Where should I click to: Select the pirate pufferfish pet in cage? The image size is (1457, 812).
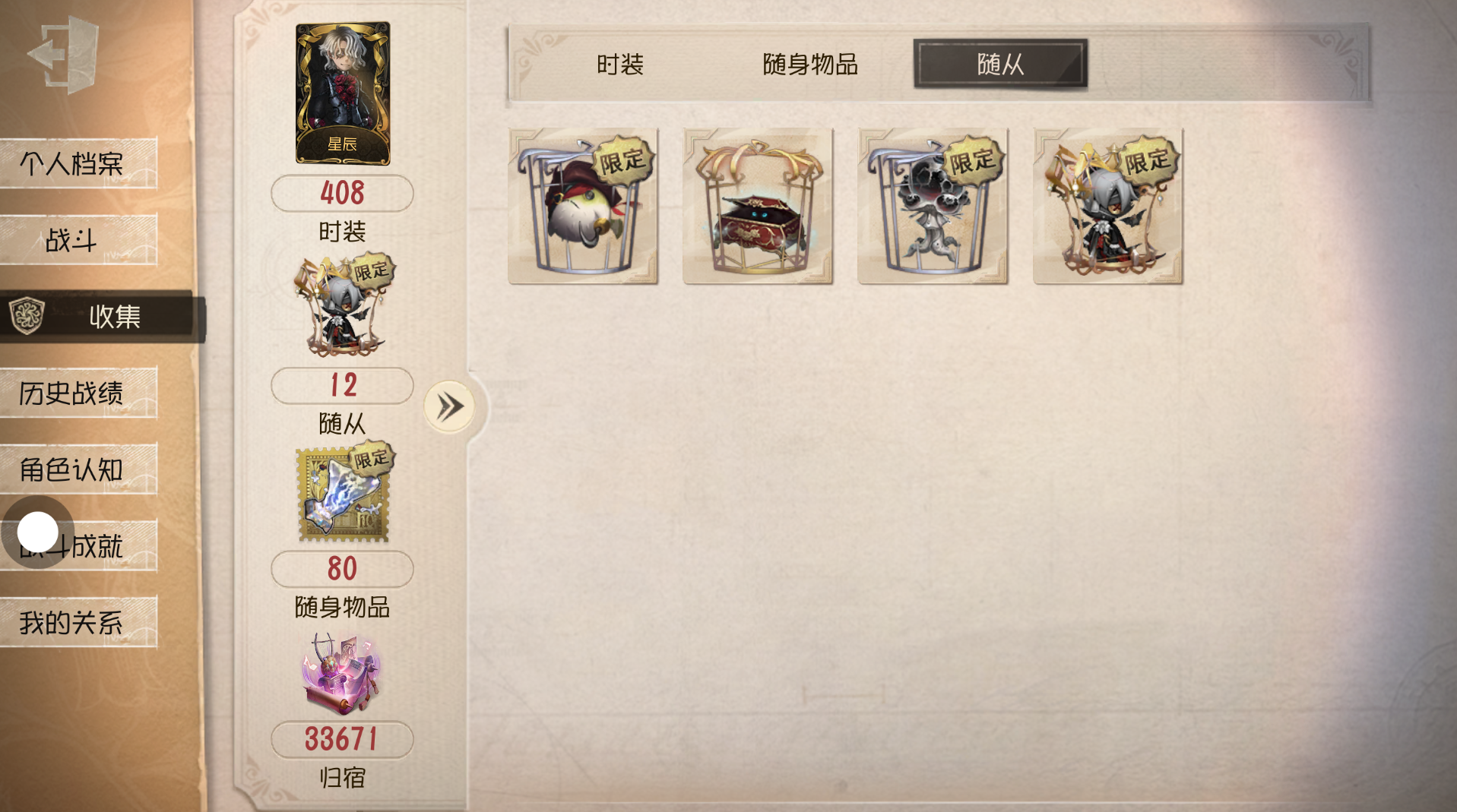[583, 206]
